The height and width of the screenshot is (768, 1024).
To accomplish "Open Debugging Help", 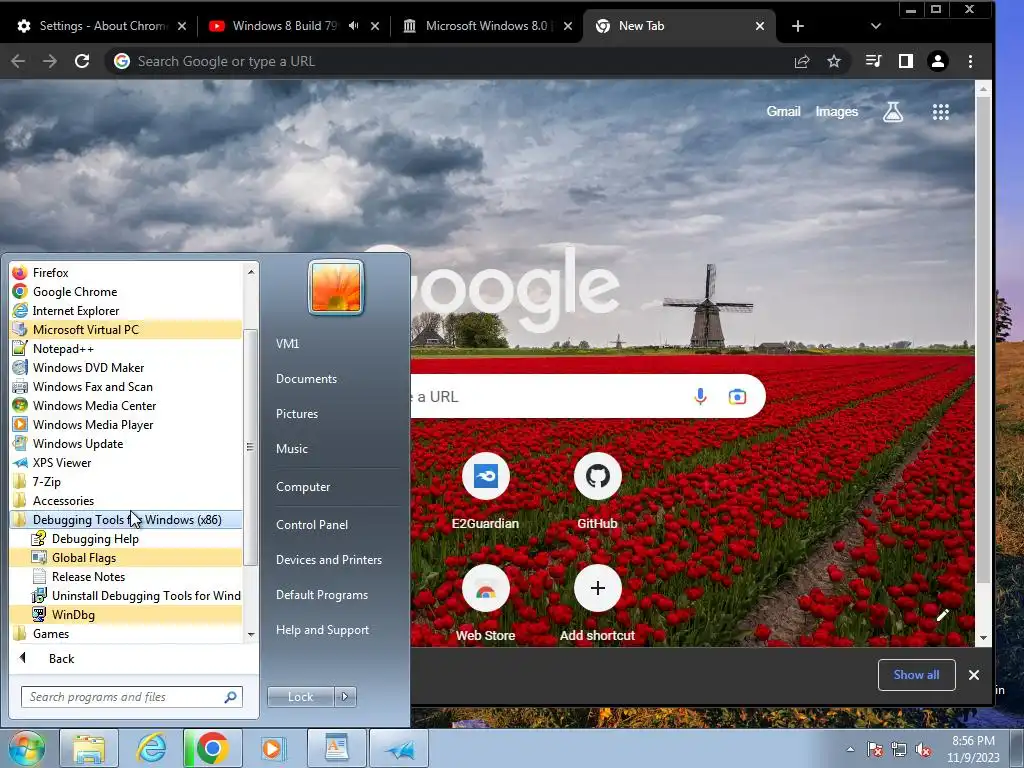I will tap(126, 538).
